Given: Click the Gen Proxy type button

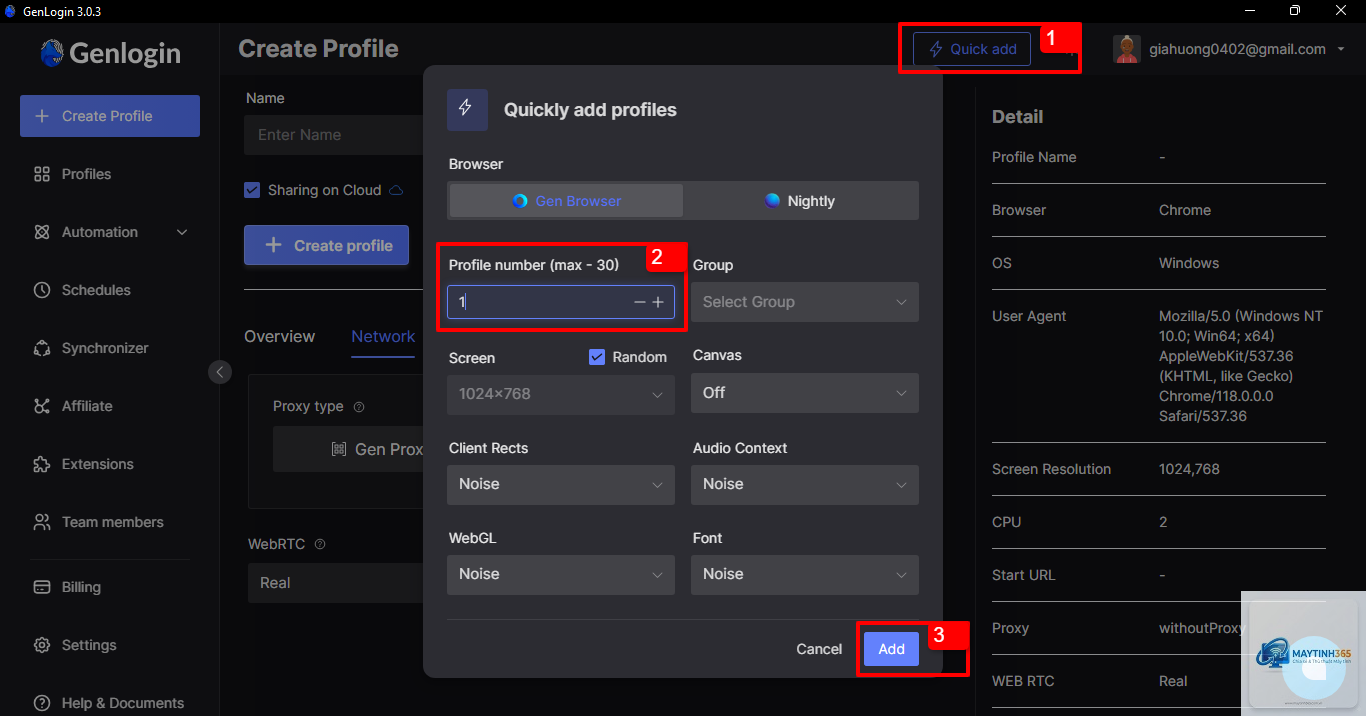Looking at the screenshot, I should click(x=348, y=450).
